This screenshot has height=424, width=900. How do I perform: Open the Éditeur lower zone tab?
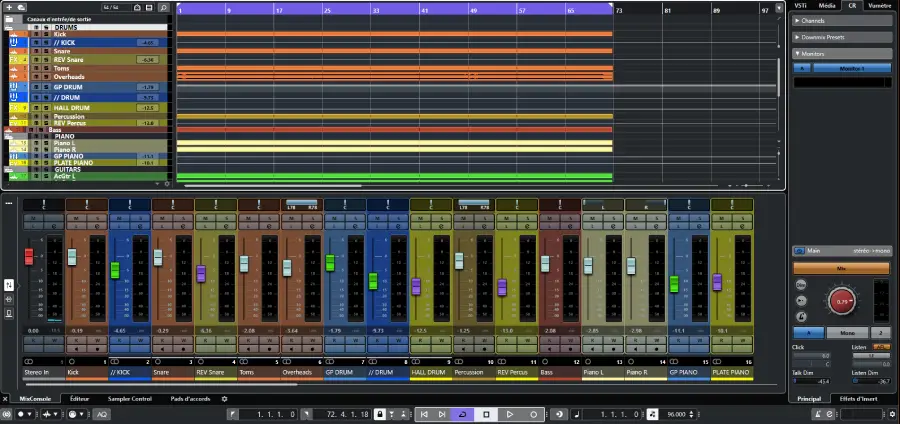pyautogui.click(x=80, y=399)
